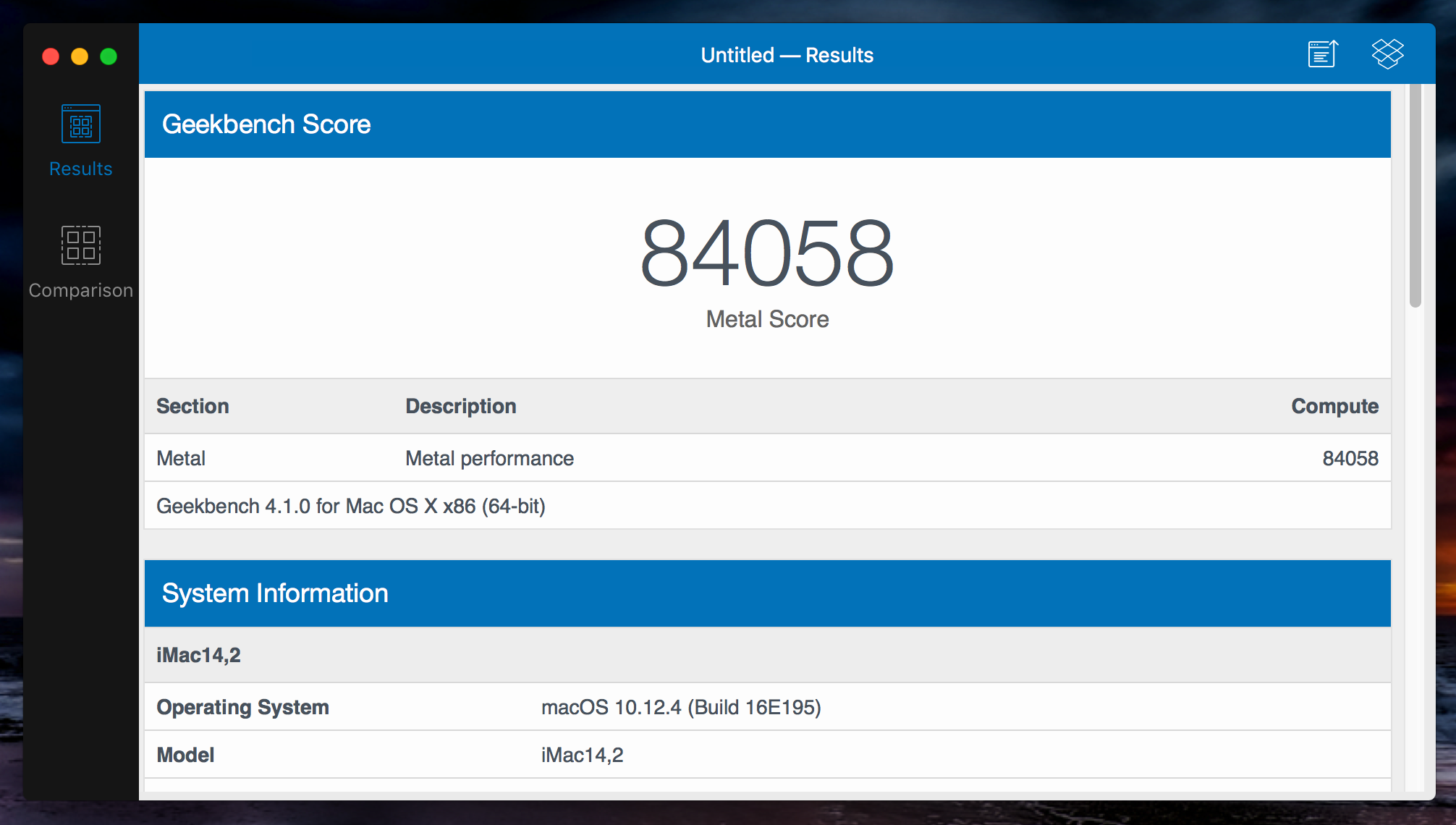Click the red close window button
The image size is (1456, 825).
51,56
